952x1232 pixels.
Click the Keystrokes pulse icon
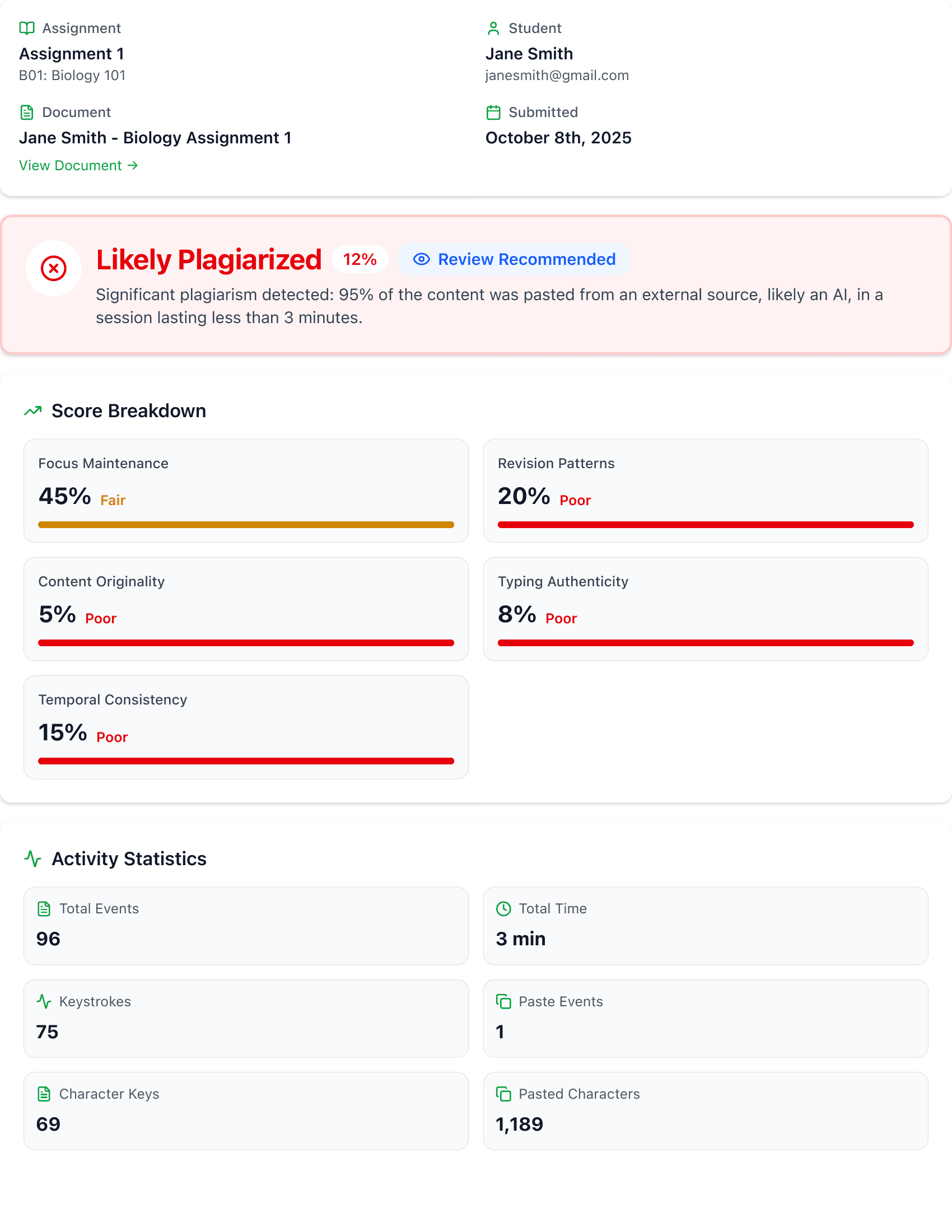(x=44, y=1001)
